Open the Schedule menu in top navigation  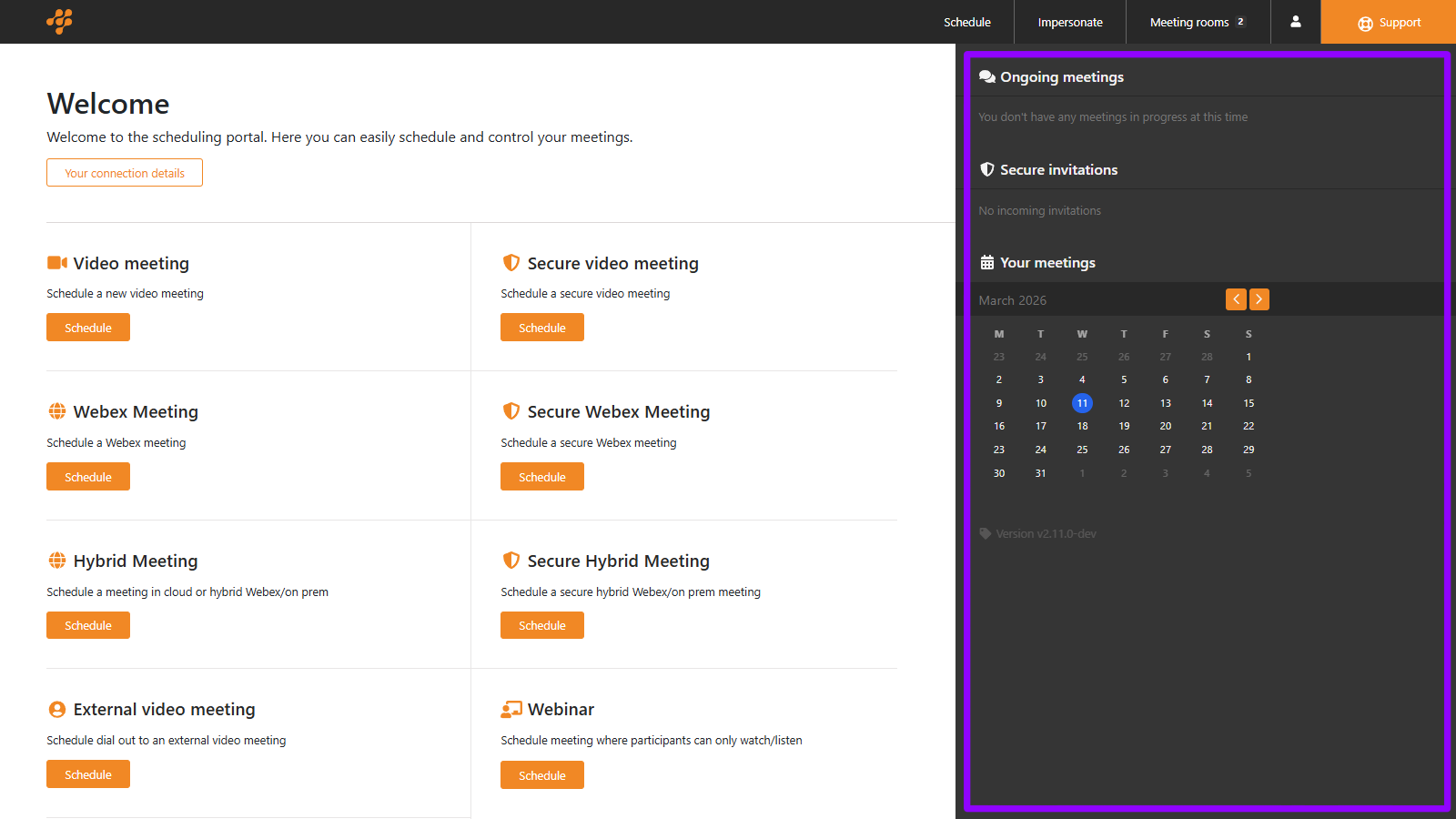tap(966, 22)
